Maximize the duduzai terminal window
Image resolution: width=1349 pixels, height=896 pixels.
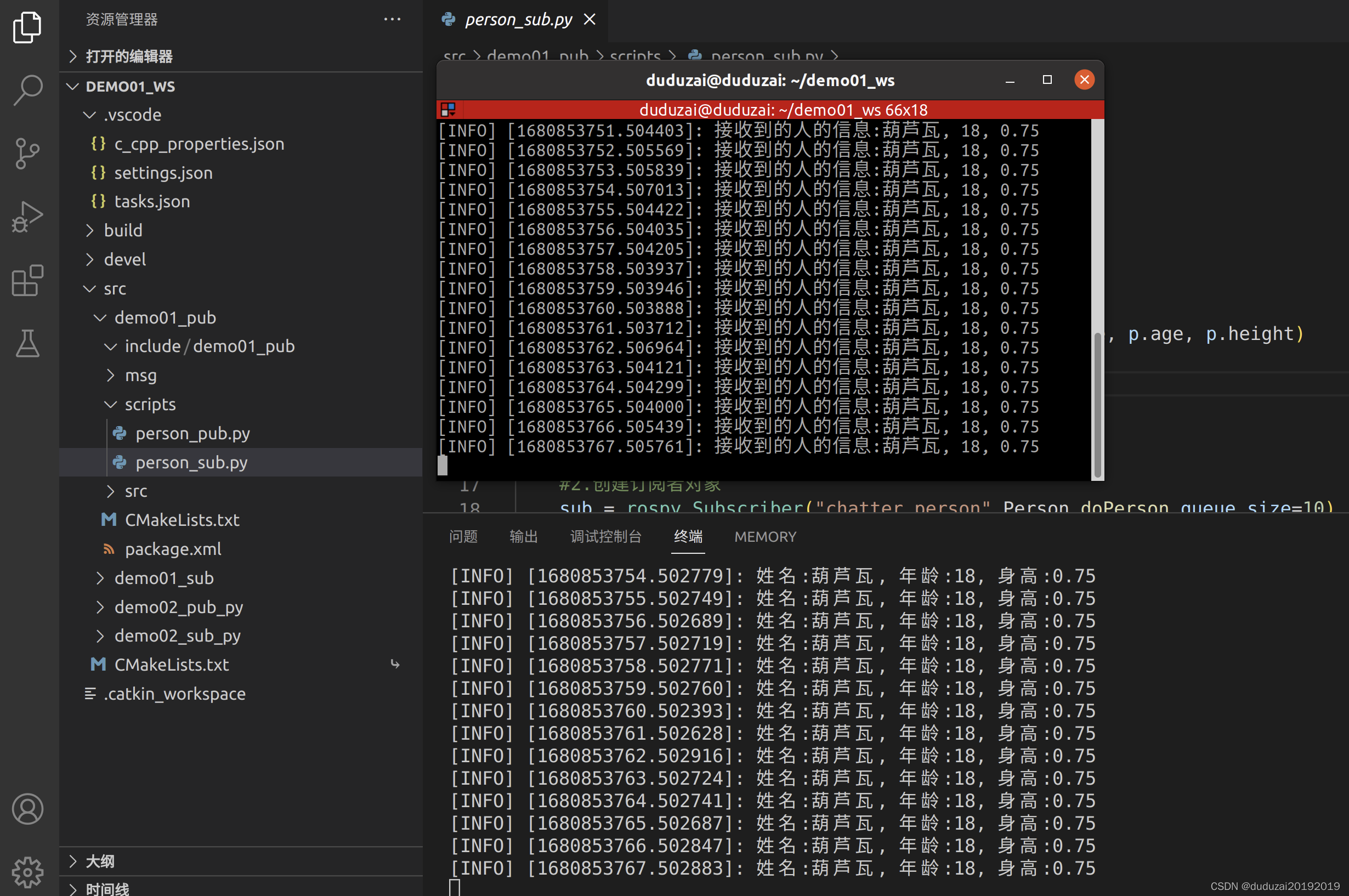pyautogui.click(x=1047, y=80)
